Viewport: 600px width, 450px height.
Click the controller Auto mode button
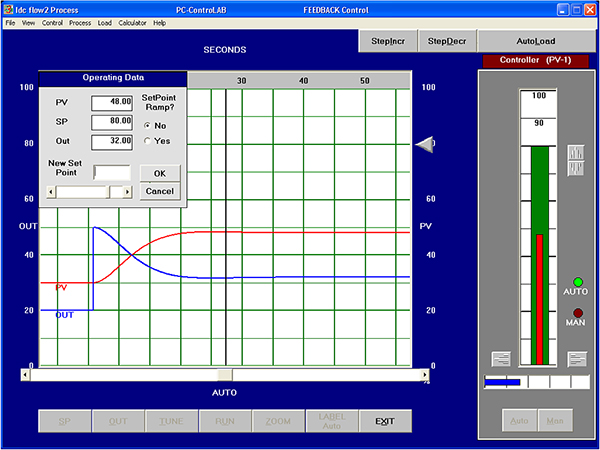pyautogui.click(x=519, y=421)
